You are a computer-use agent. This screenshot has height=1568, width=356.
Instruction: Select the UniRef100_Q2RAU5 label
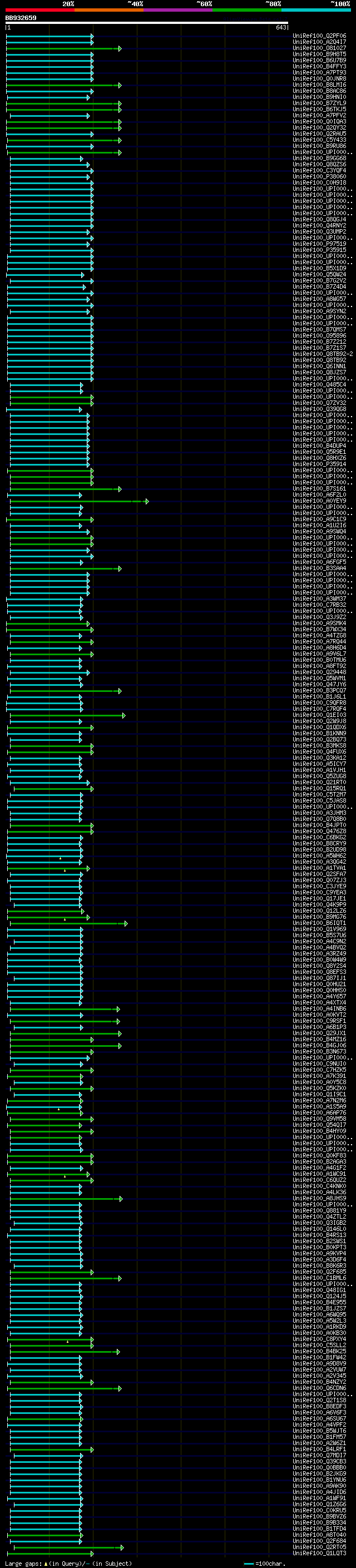(319, 133)
